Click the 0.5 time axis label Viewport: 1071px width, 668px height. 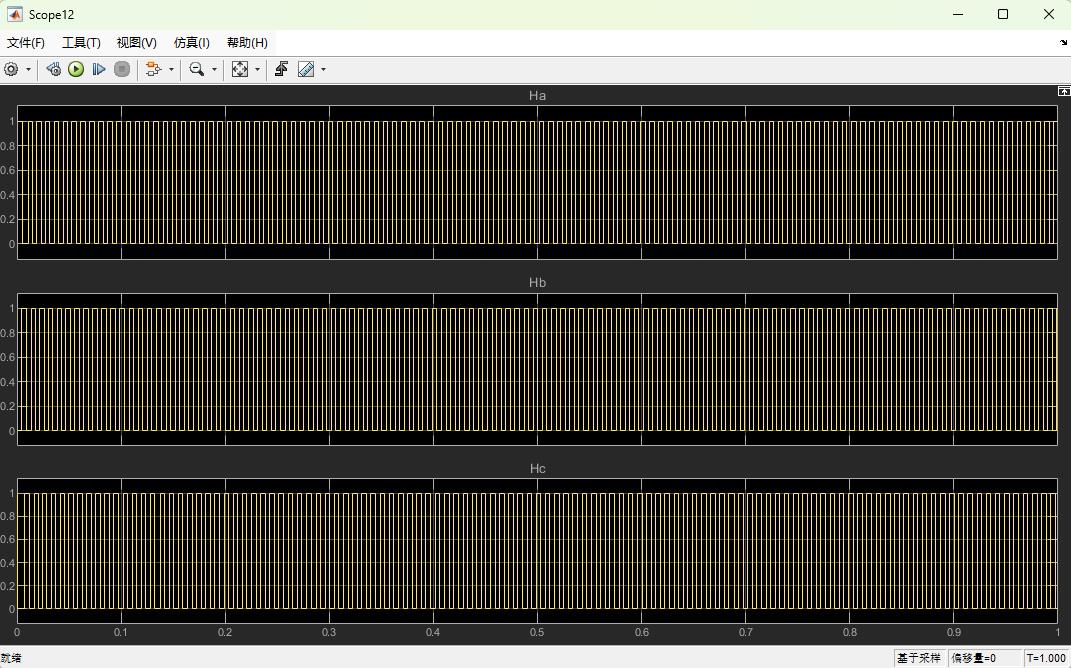[x=538, y=632]
